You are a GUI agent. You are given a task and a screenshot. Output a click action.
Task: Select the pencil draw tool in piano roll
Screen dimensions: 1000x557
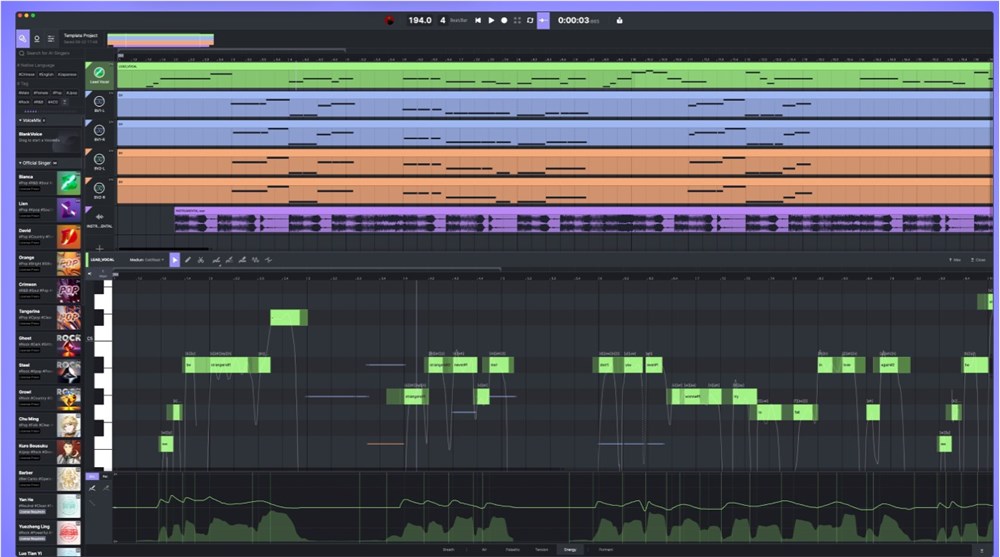[188, 260]
